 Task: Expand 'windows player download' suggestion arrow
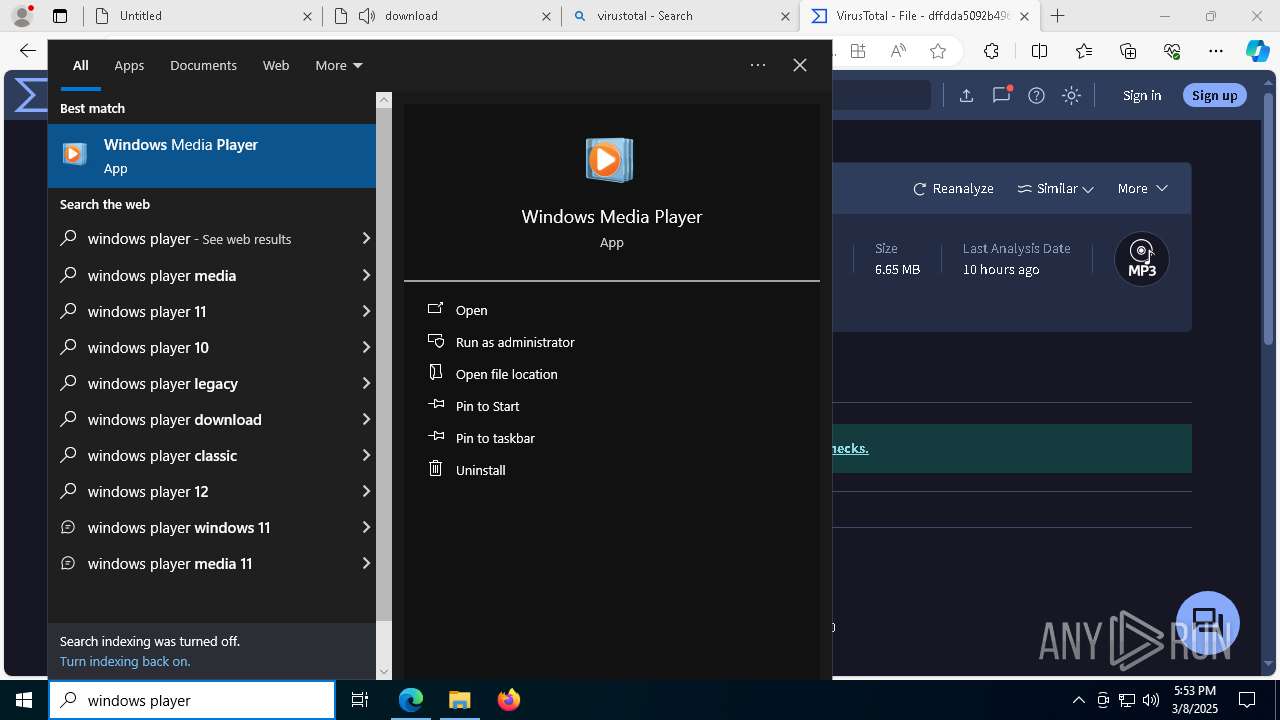366,419
